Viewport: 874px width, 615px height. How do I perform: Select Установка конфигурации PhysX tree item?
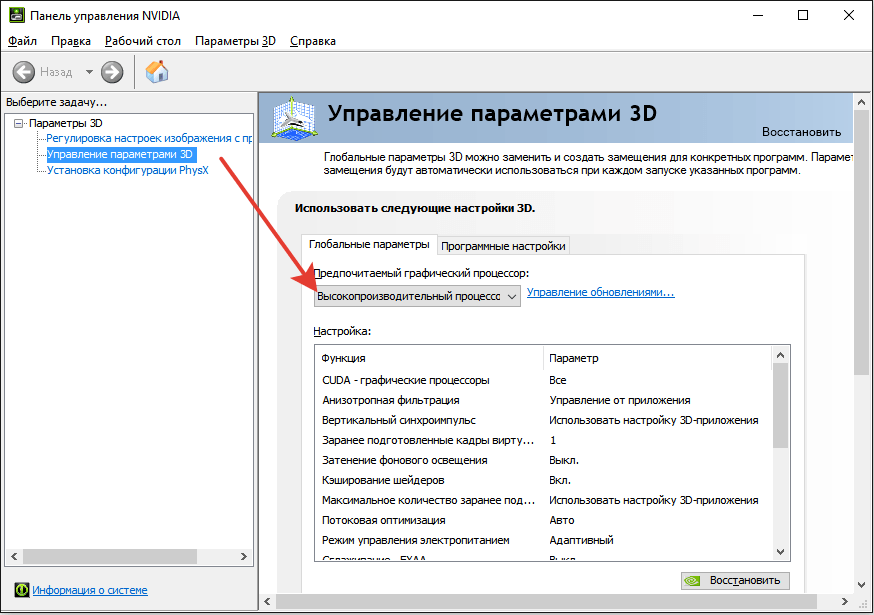point(127,170)
